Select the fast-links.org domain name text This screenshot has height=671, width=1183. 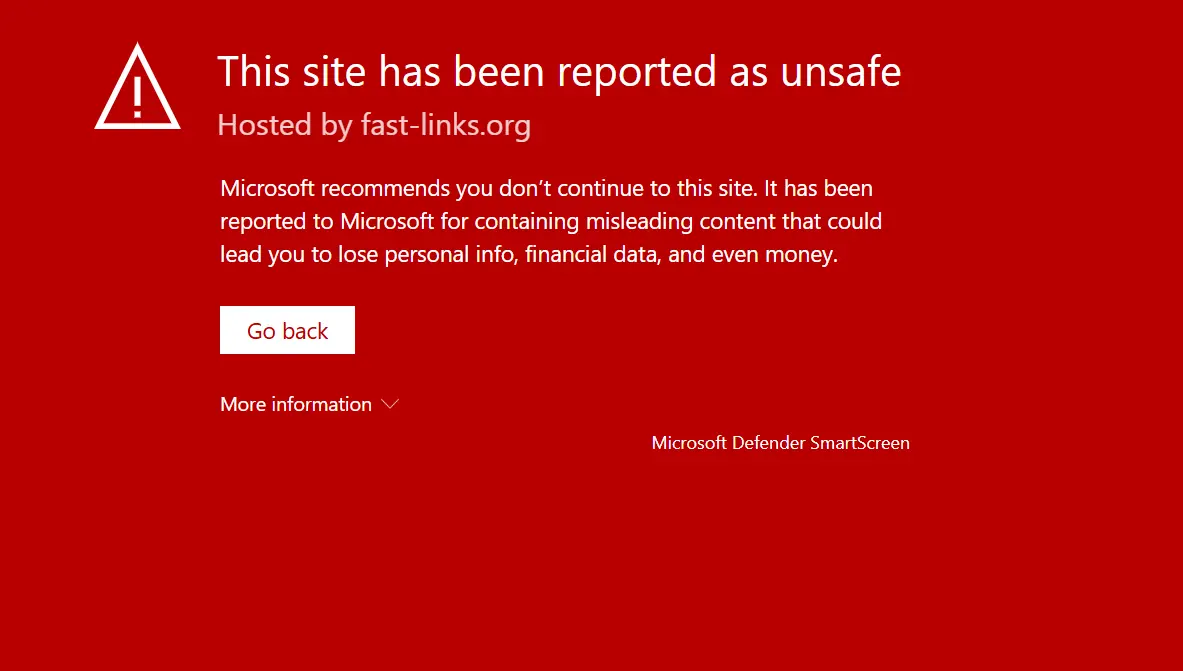pos(446,125)
